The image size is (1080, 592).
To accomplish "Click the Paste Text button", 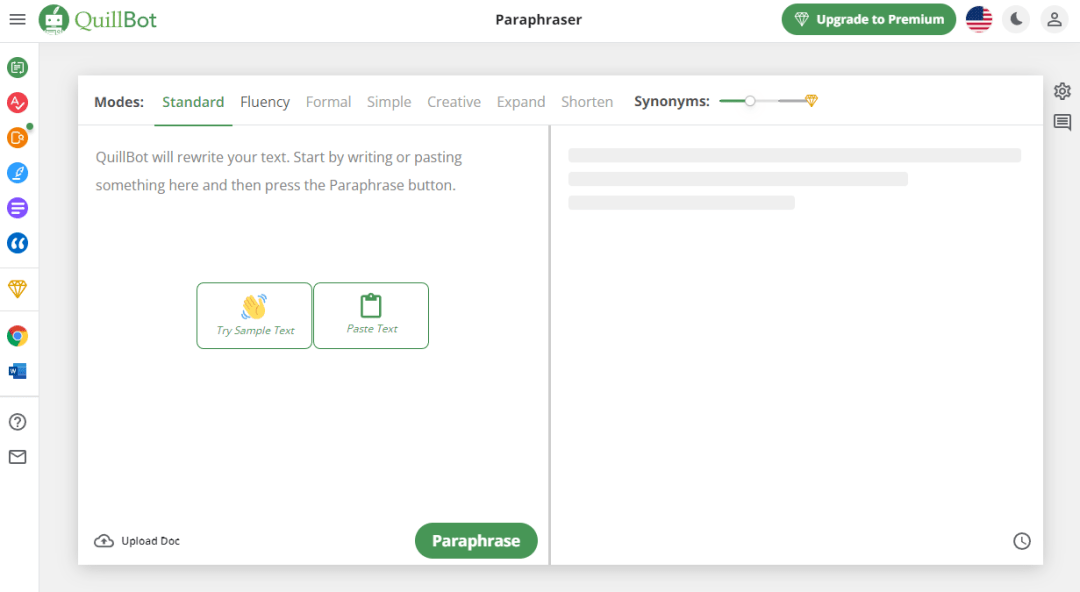I will click(x=371, y=316).
